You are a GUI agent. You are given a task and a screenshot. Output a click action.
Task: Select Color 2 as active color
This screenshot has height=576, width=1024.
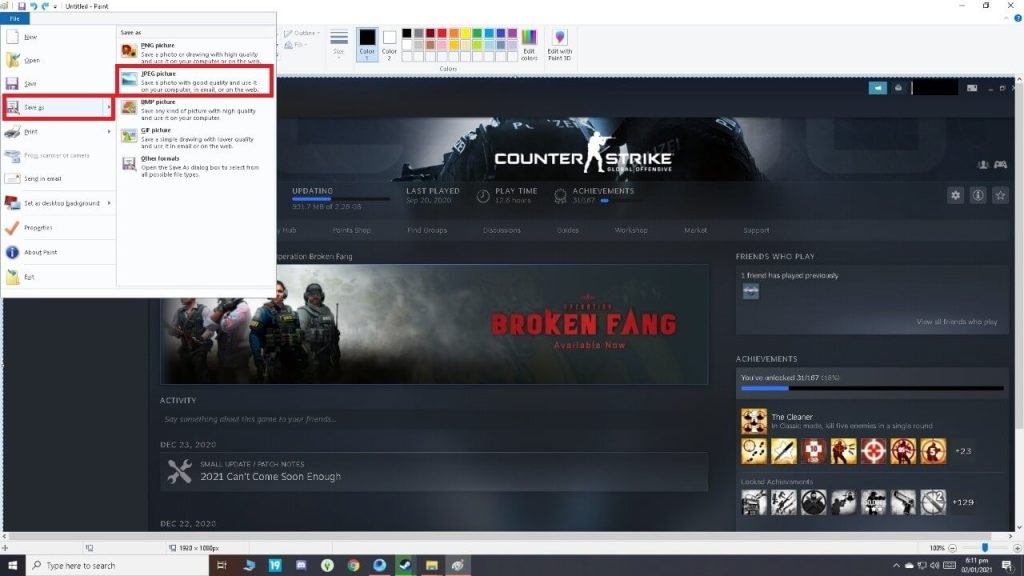389,44
